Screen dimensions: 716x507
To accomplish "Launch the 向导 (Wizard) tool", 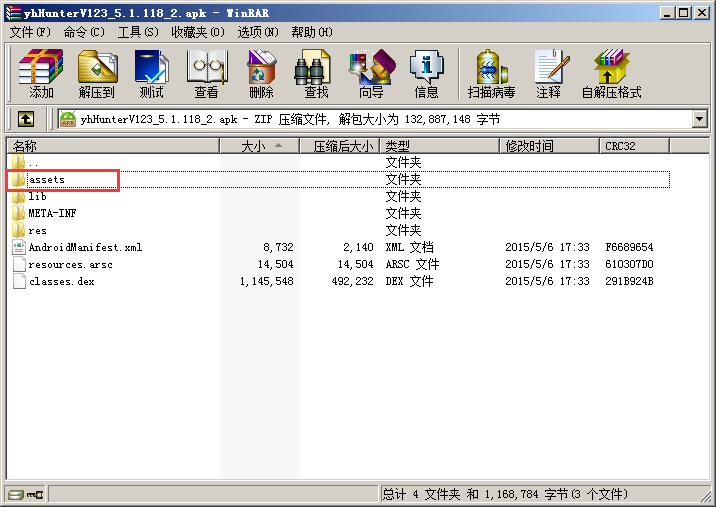I will (x=371, y=74).
